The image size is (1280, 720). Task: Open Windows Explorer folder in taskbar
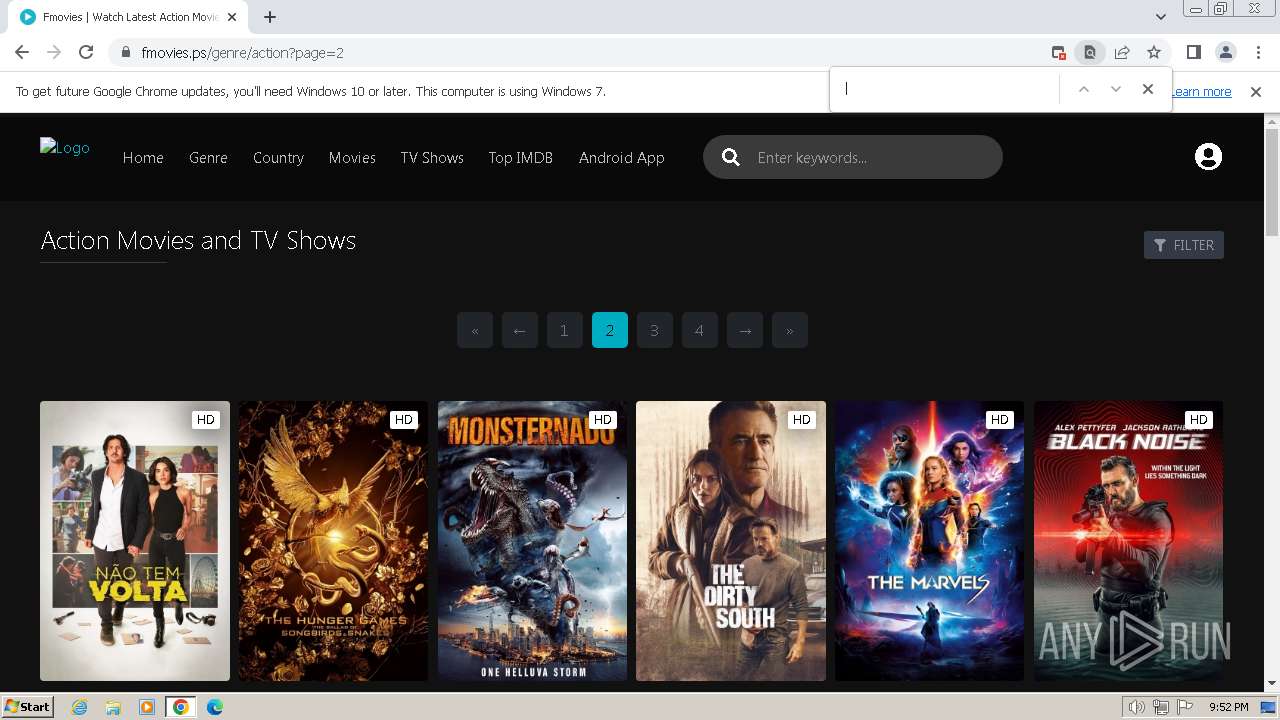(113, 707)
